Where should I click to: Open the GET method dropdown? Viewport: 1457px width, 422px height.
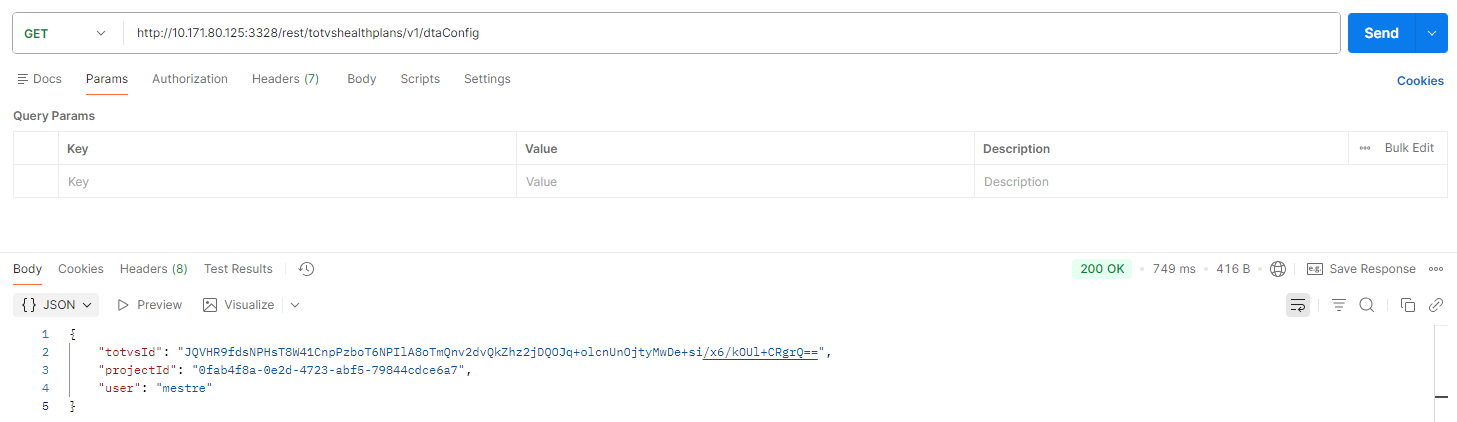tap(64, 33)
